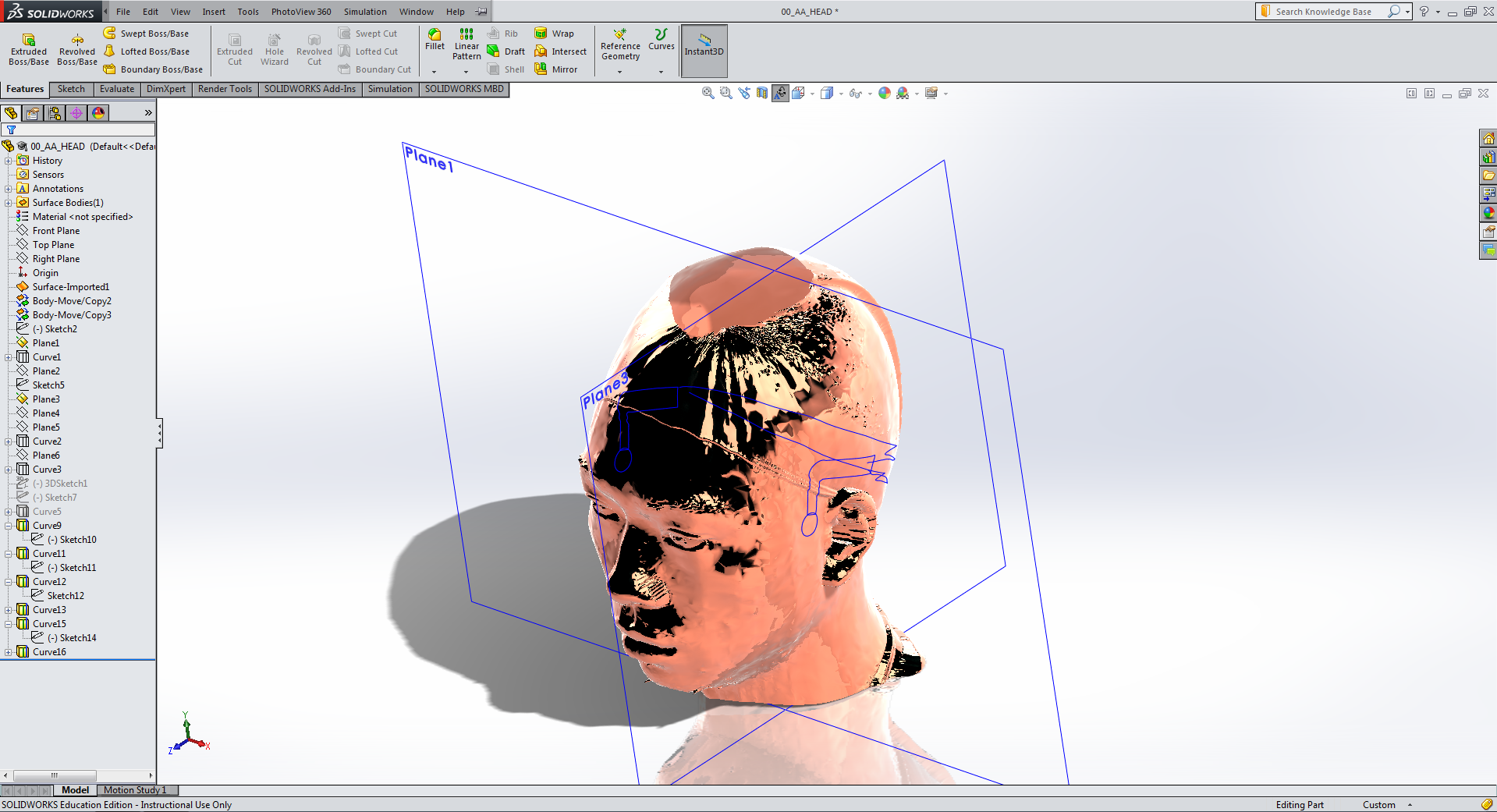Open the Fillet dropdown arrow
The height and width of the screenshot is (812, 1497).
tap(435, 72)
